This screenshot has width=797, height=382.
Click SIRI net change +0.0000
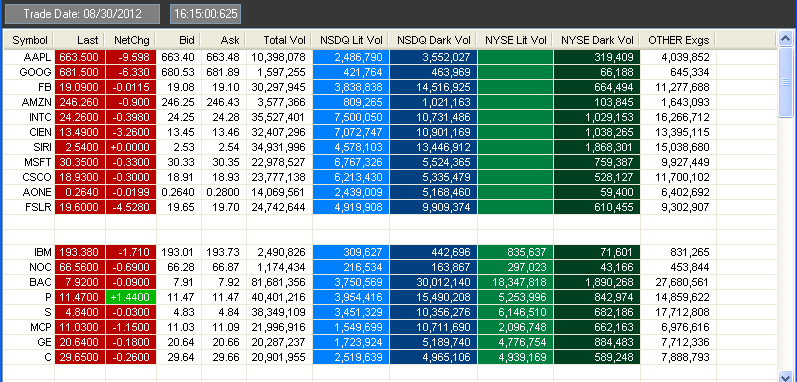(131, 147)
